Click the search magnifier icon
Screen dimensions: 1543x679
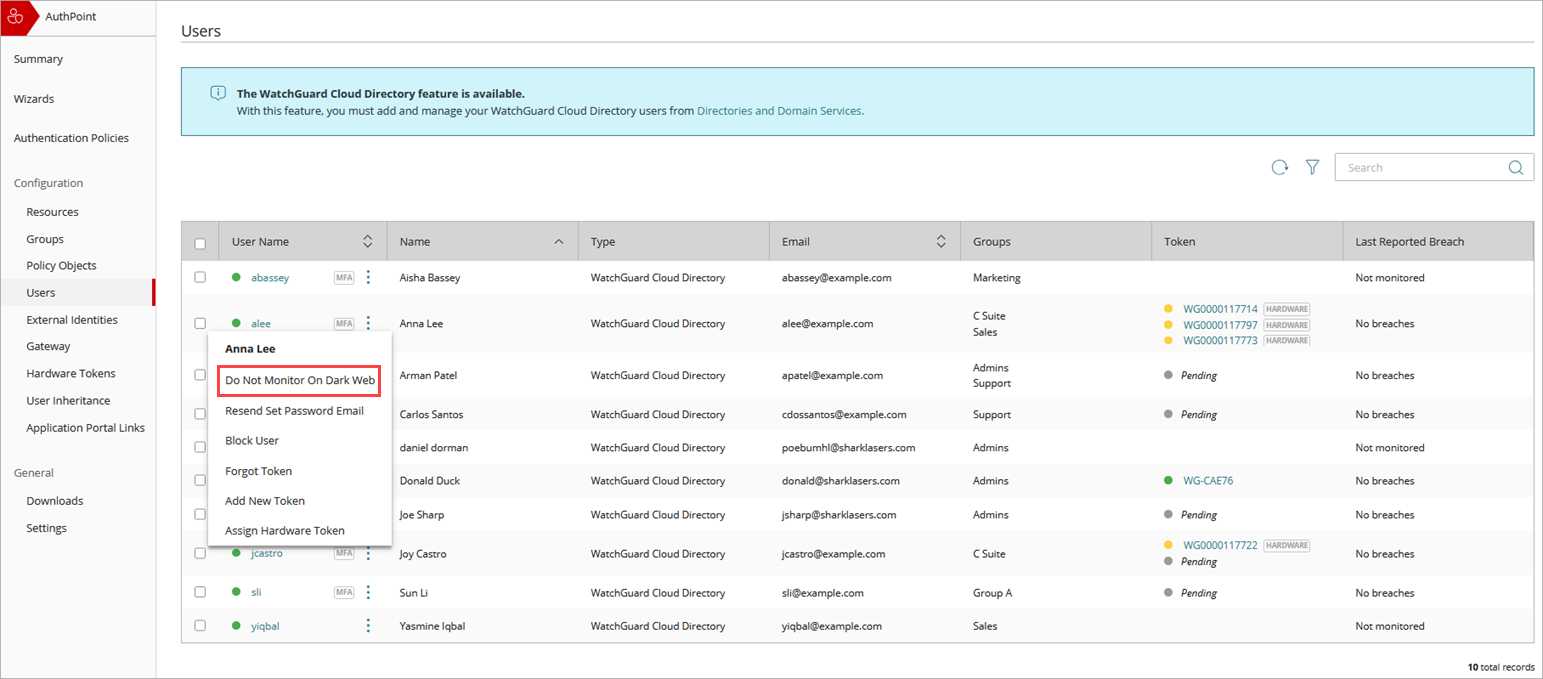click(1516, 167)
